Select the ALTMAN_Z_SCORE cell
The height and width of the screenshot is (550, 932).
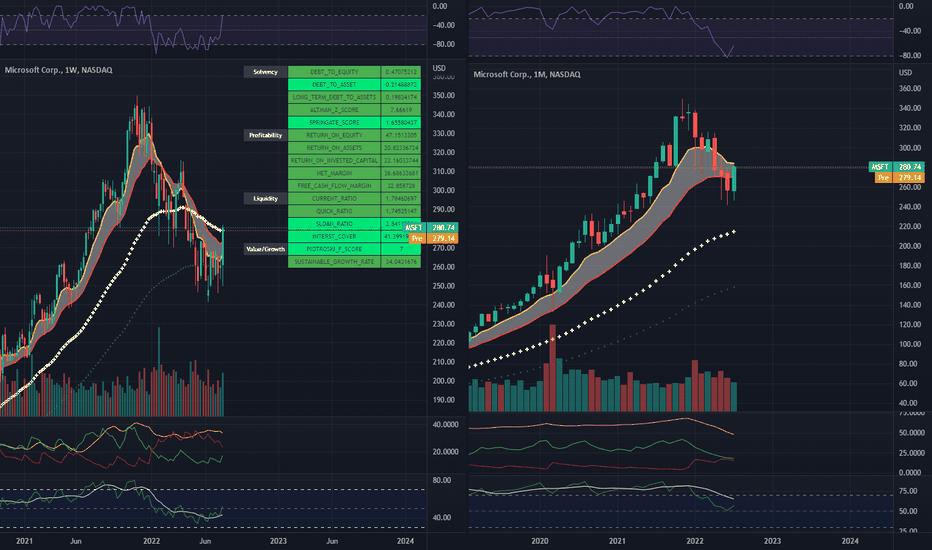coord(334,110)
